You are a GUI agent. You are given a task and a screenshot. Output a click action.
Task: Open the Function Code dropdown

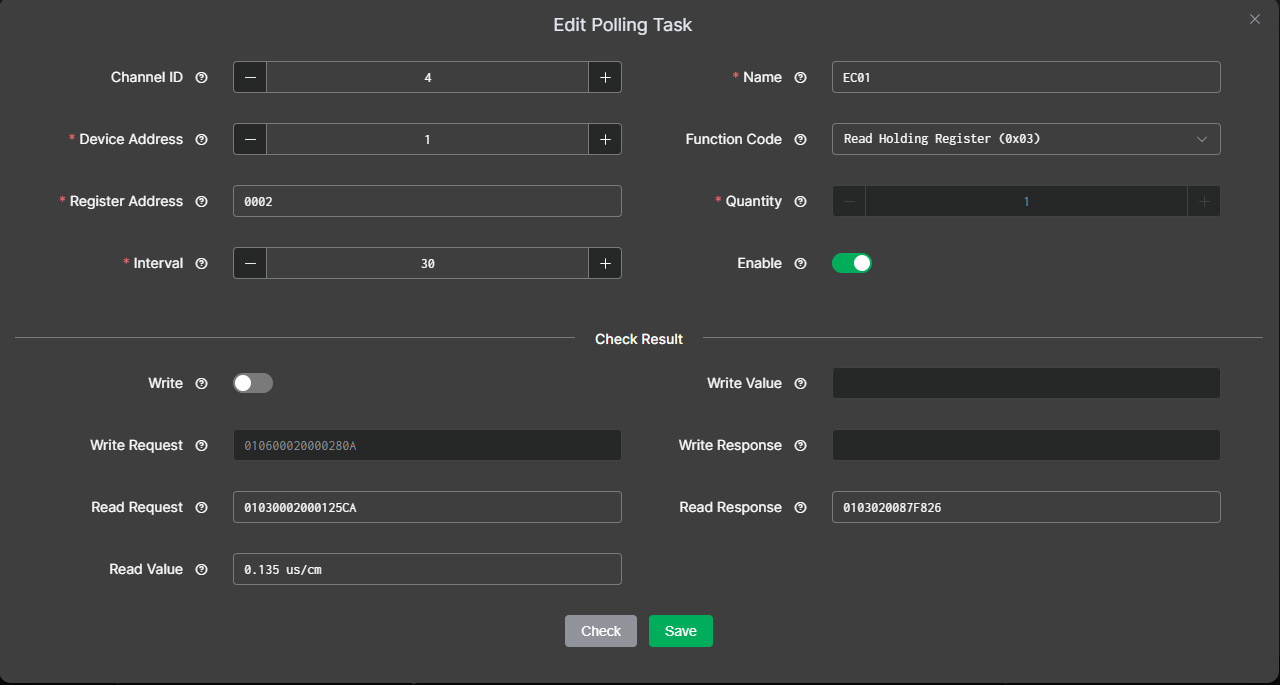pos(1025,139)
